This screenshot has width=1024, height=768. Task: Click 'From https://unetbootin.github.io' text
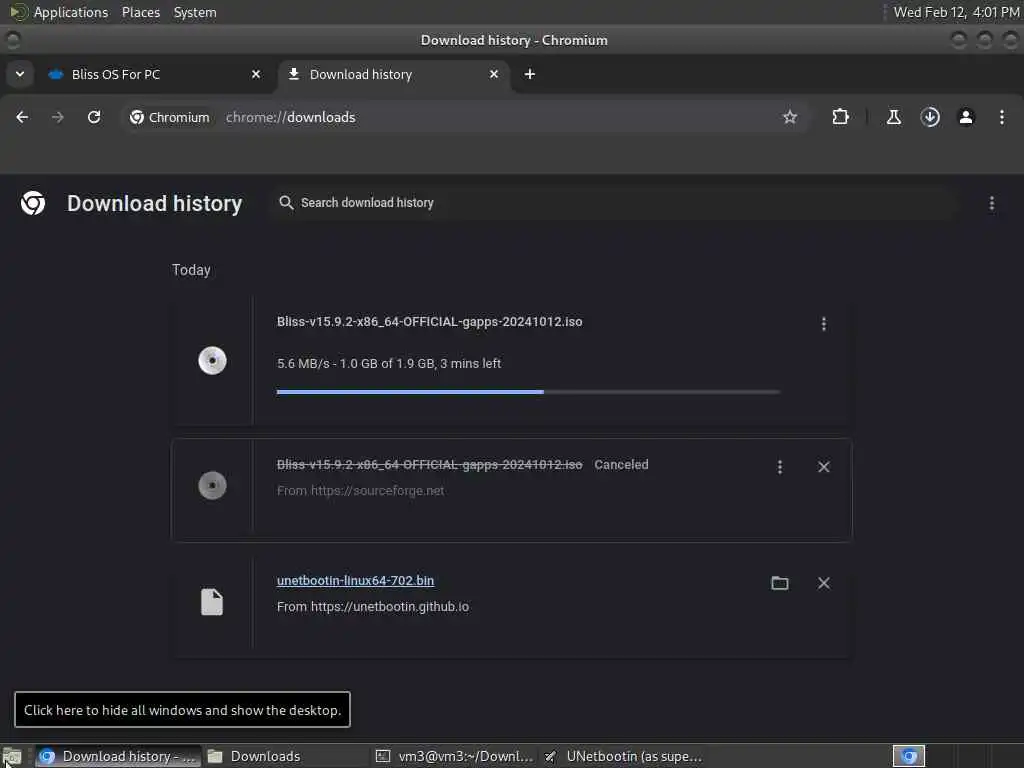[373, 607]
